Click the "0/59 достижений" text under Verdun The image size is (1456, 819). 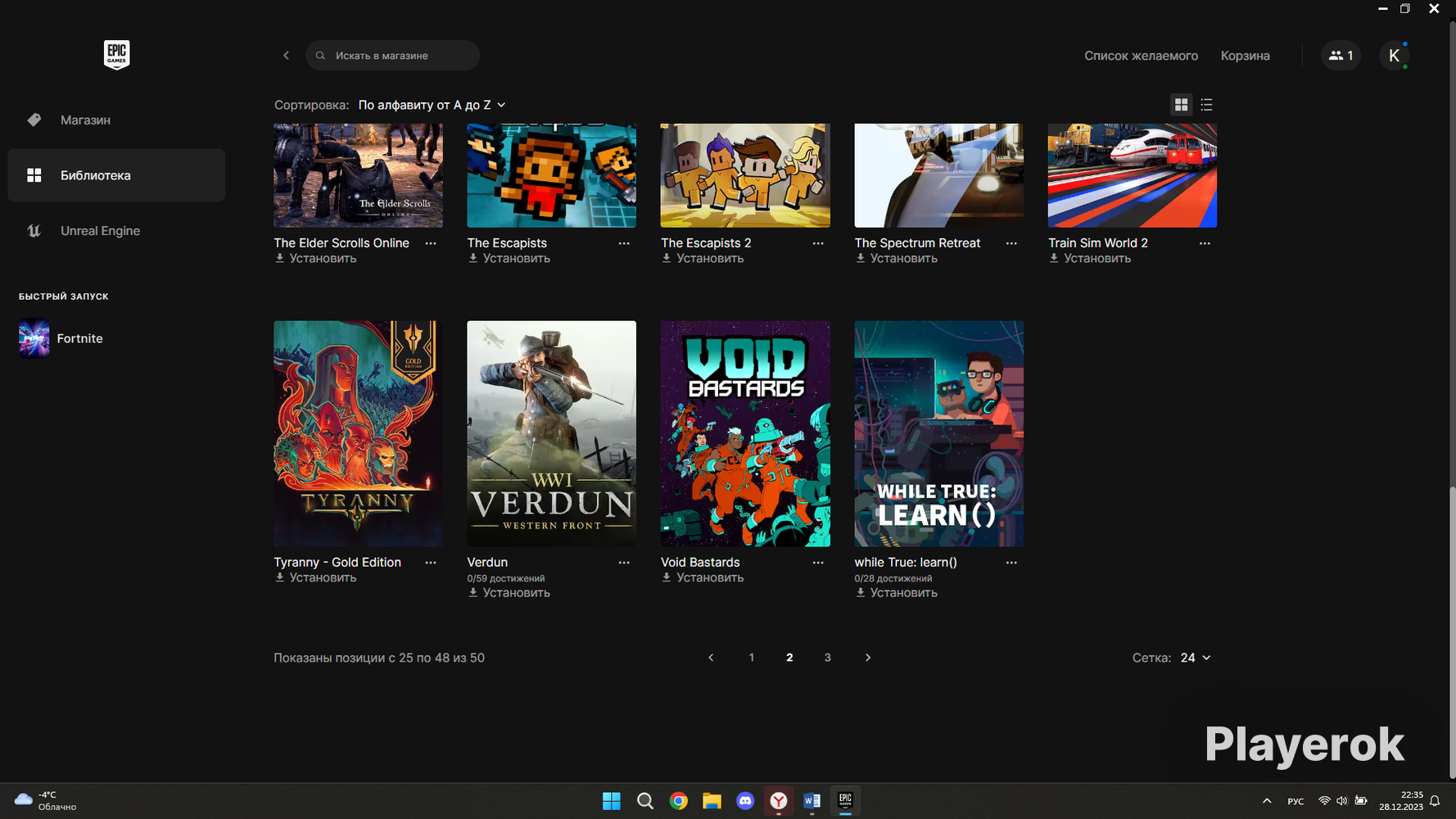click(x=505, y=578)
